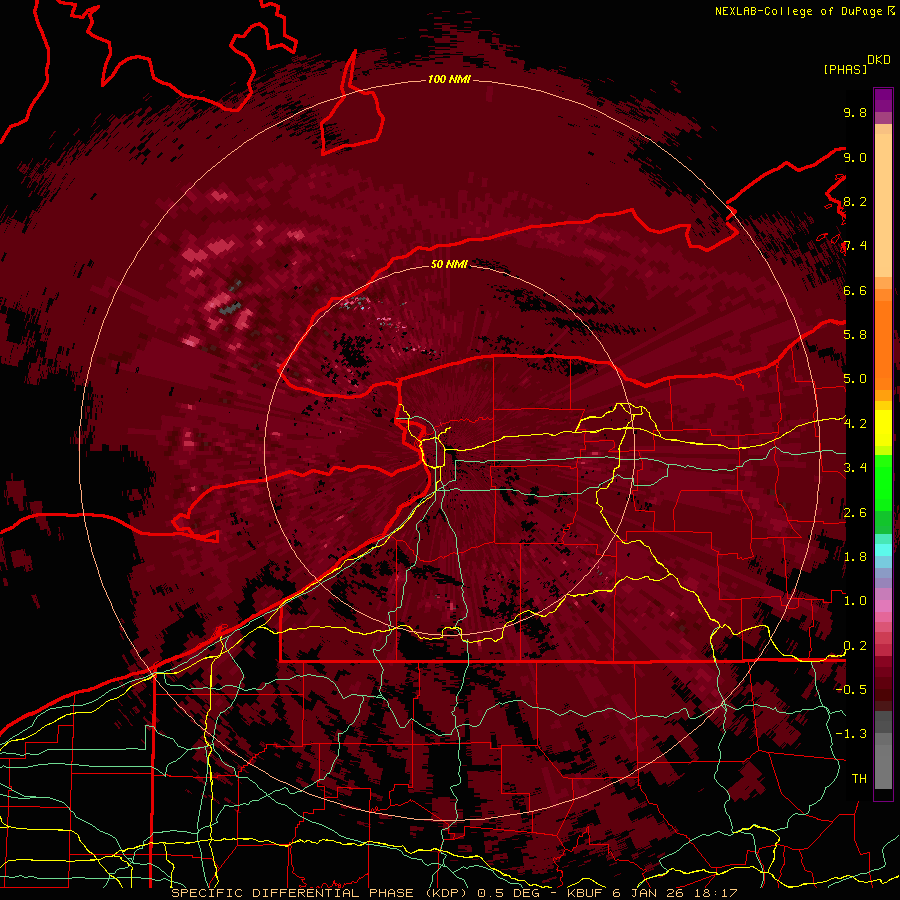Click the -0.5 scale value
Viewport: 900px width, 900px height.
[x=851, y=690]
